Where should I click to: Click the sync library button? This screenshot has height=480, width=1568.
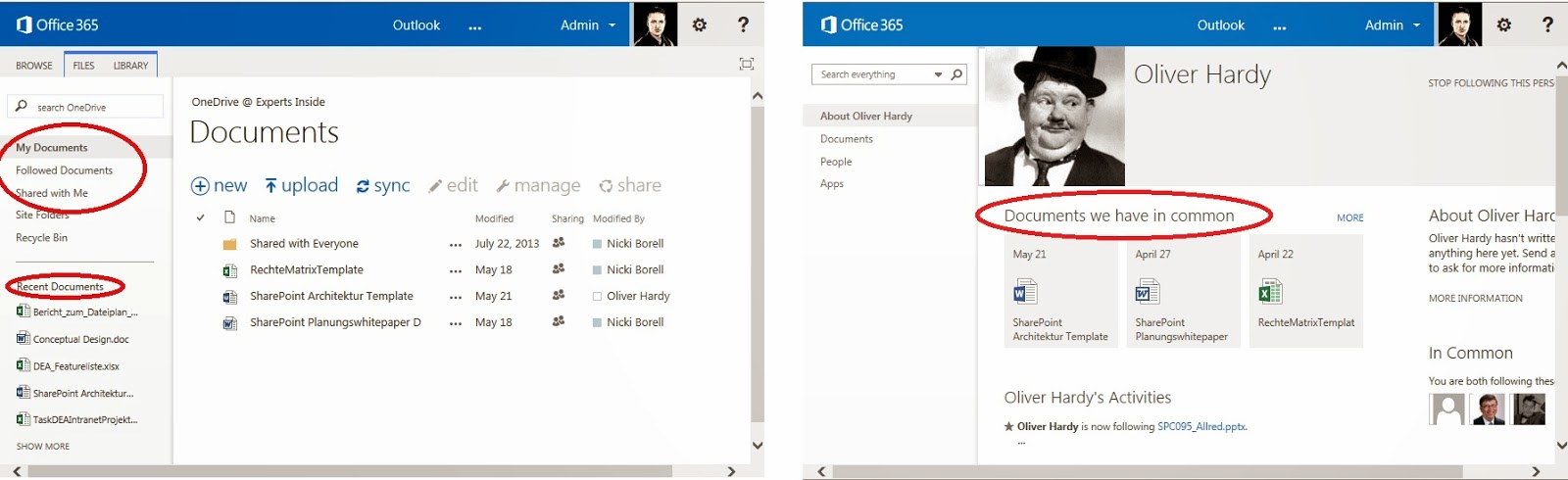click(x=383, y=185)
